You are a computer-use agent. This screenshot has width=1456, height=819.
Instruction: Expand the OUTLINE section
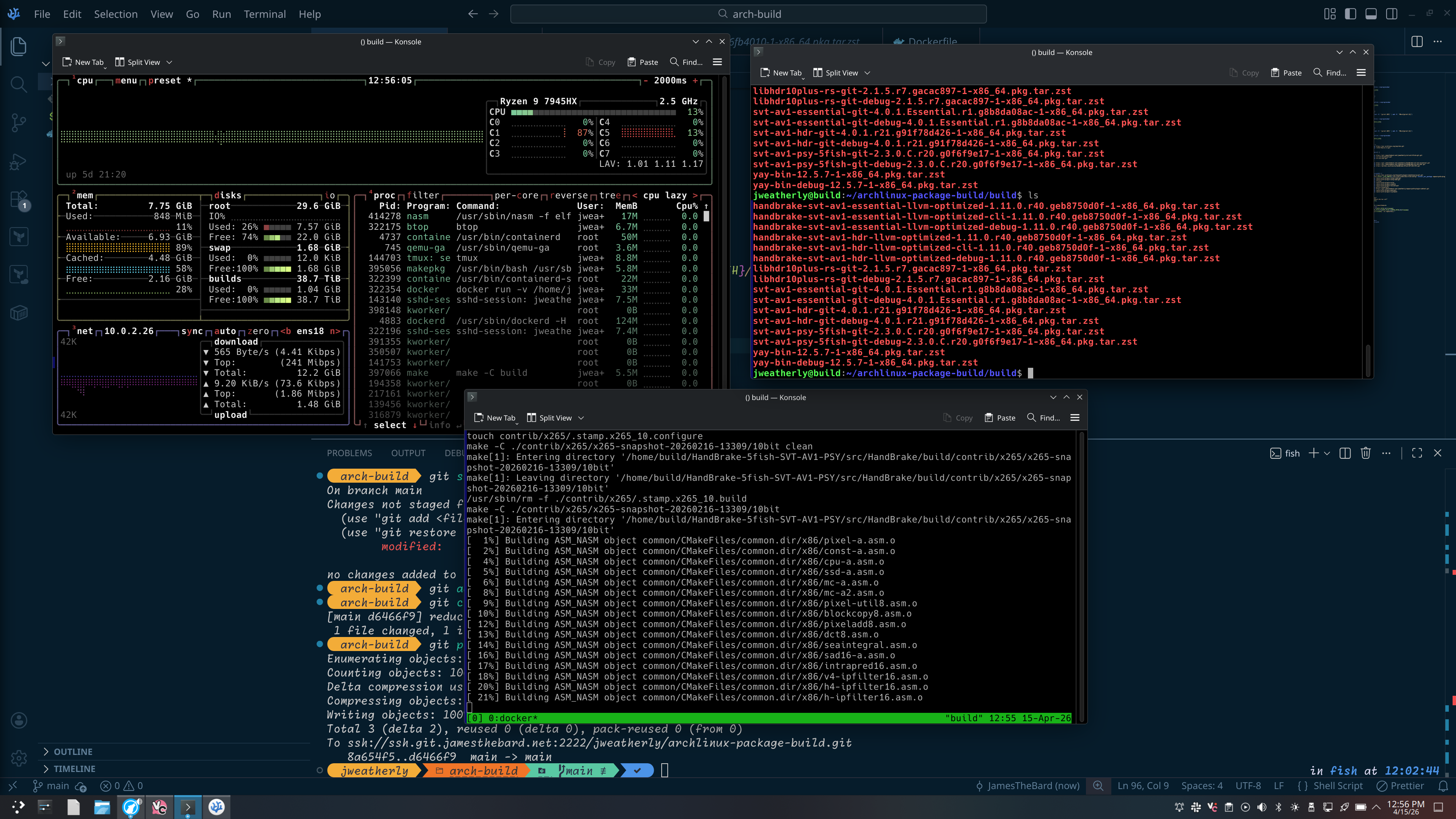73,752
